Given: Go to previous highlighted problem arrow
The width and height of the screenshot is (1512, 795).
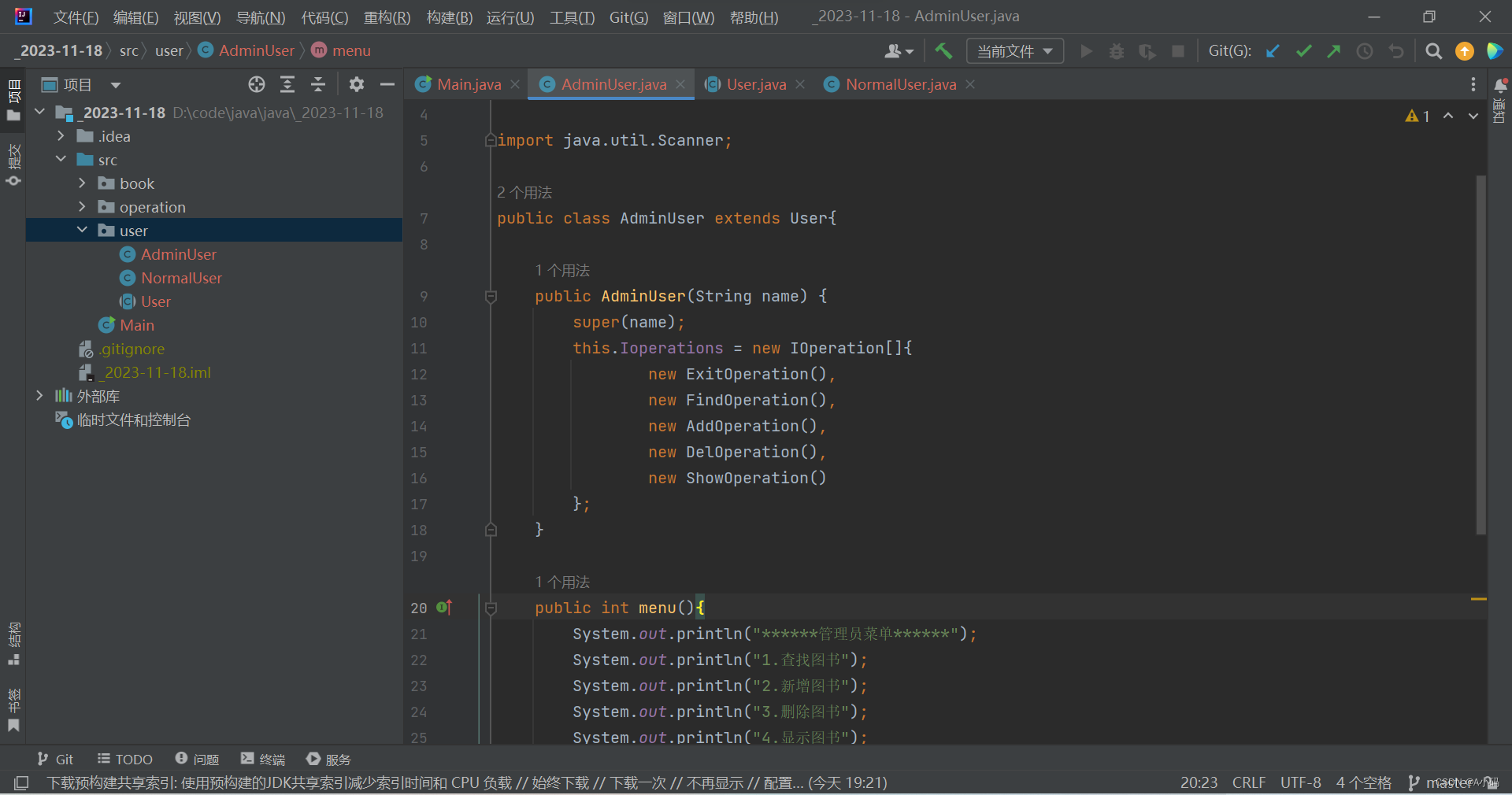Looking at the screenshot, I should tap(1448, 116).
